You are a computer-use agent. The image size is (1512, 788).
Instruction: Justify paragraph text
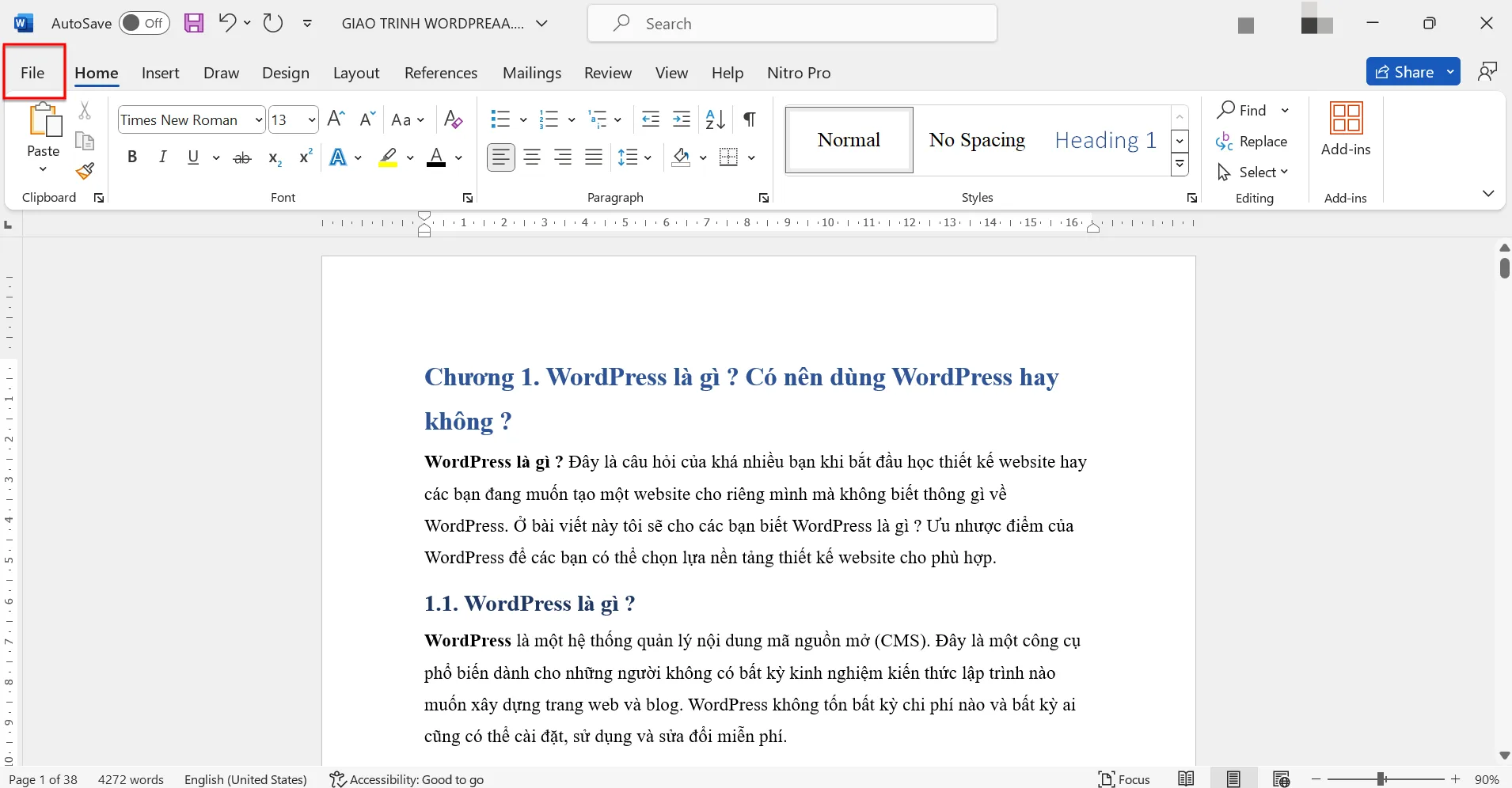[x=594, y=157]
